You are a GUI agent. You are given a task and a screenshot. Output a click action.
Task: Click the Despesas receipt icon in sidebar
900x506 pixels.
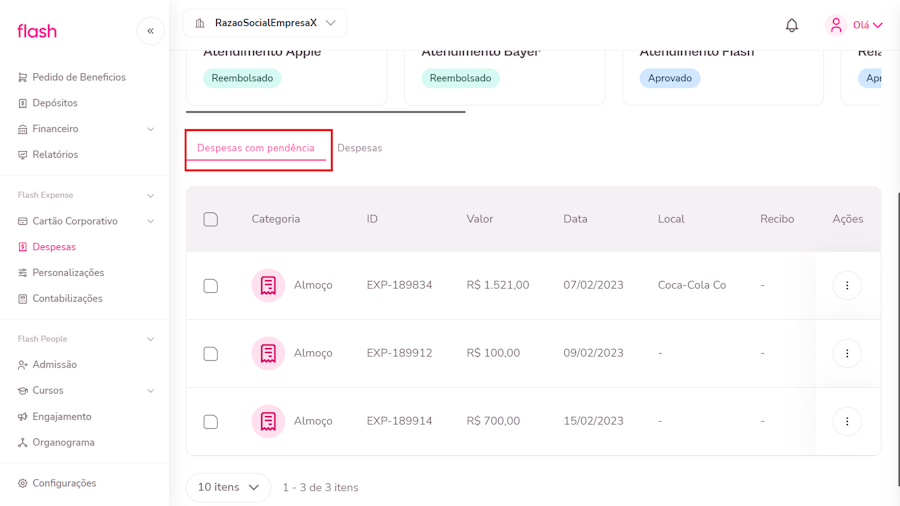pos(22,247)
